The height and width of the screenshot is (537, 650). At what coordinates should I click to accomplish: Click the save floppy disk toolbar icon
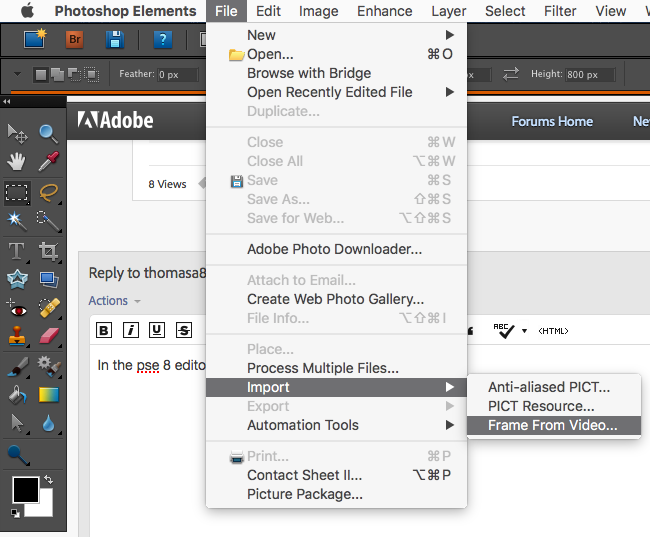click(x=115, y=39)
